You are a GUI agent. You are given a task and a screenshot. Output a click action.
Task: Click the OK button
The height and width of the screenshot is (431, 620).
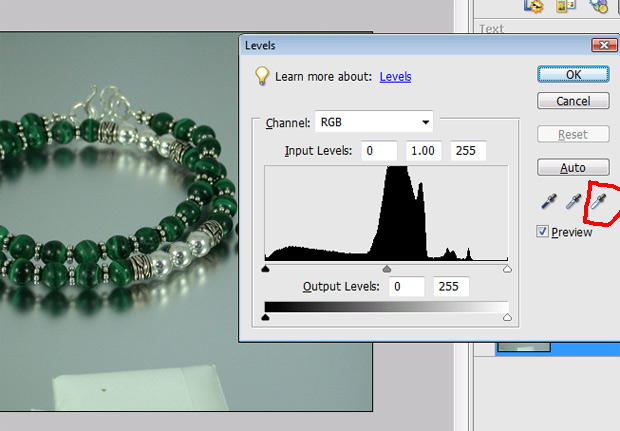point(573,74)
